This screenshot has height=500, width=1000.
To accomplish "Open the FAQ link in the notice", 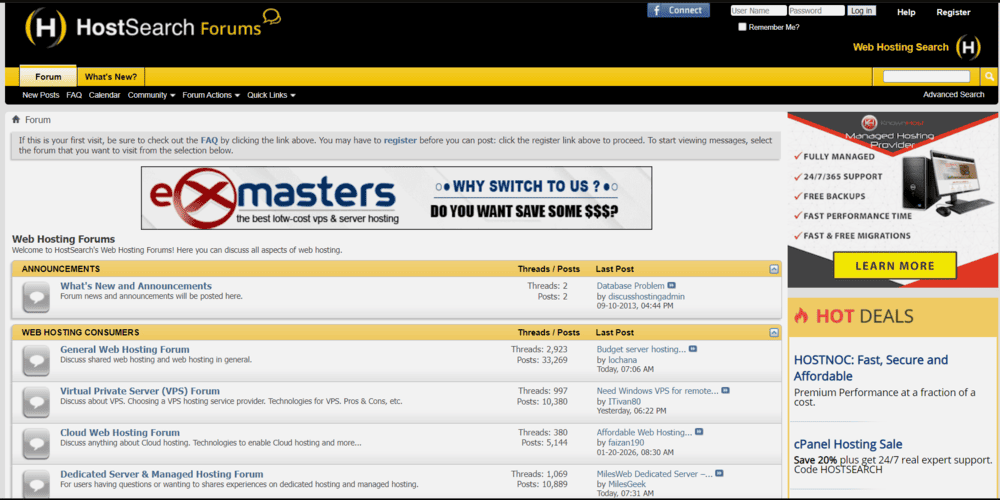I will 209,140.
